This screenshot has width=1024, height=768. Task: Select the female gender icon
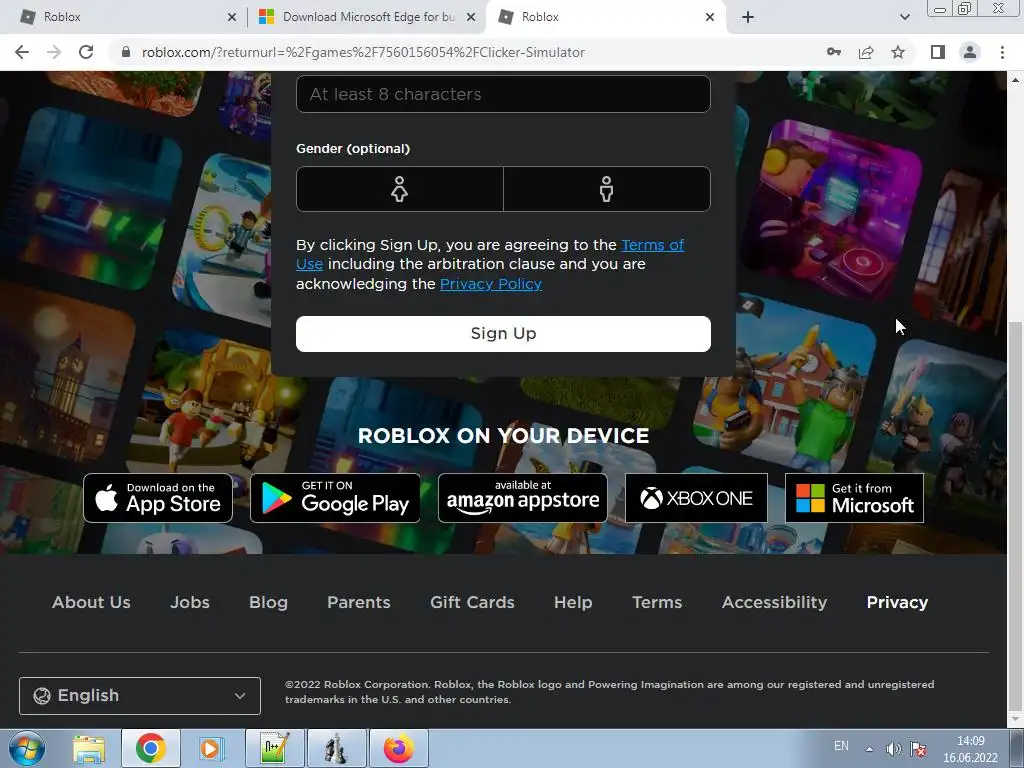400,189
